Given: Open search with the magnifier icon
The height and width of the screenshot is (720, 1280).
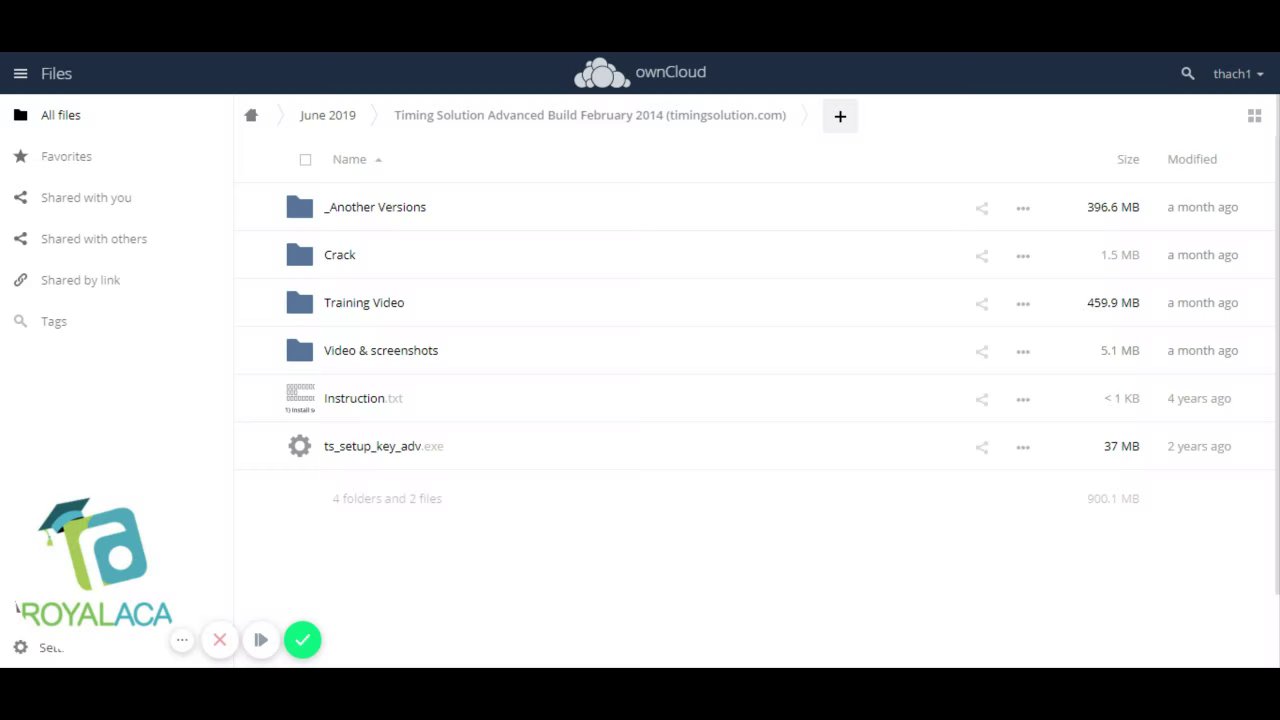Looking at the screenshot, I should pyautogui.click(x=1188, y=74).
